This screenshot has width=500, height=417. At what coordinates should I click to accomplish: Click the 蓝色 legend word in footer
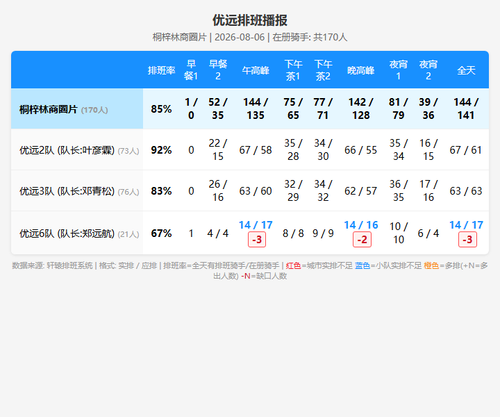point(362,266)
